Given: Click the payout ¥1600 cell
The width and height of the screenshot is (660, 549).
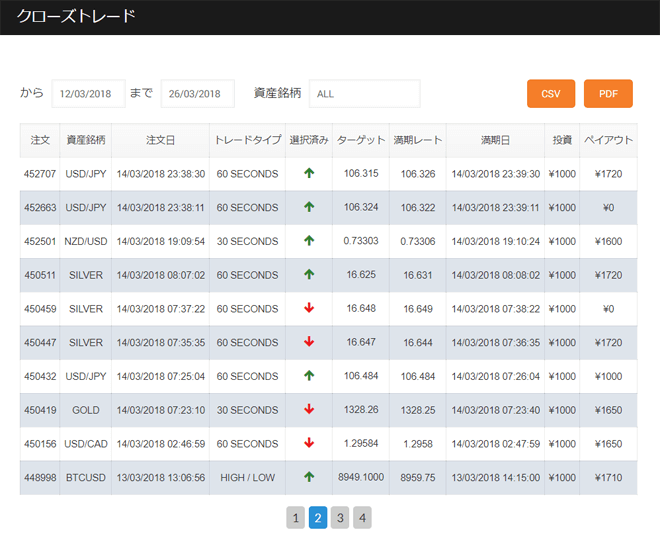Looking at the screenshot, I should (x=608, y=241).
